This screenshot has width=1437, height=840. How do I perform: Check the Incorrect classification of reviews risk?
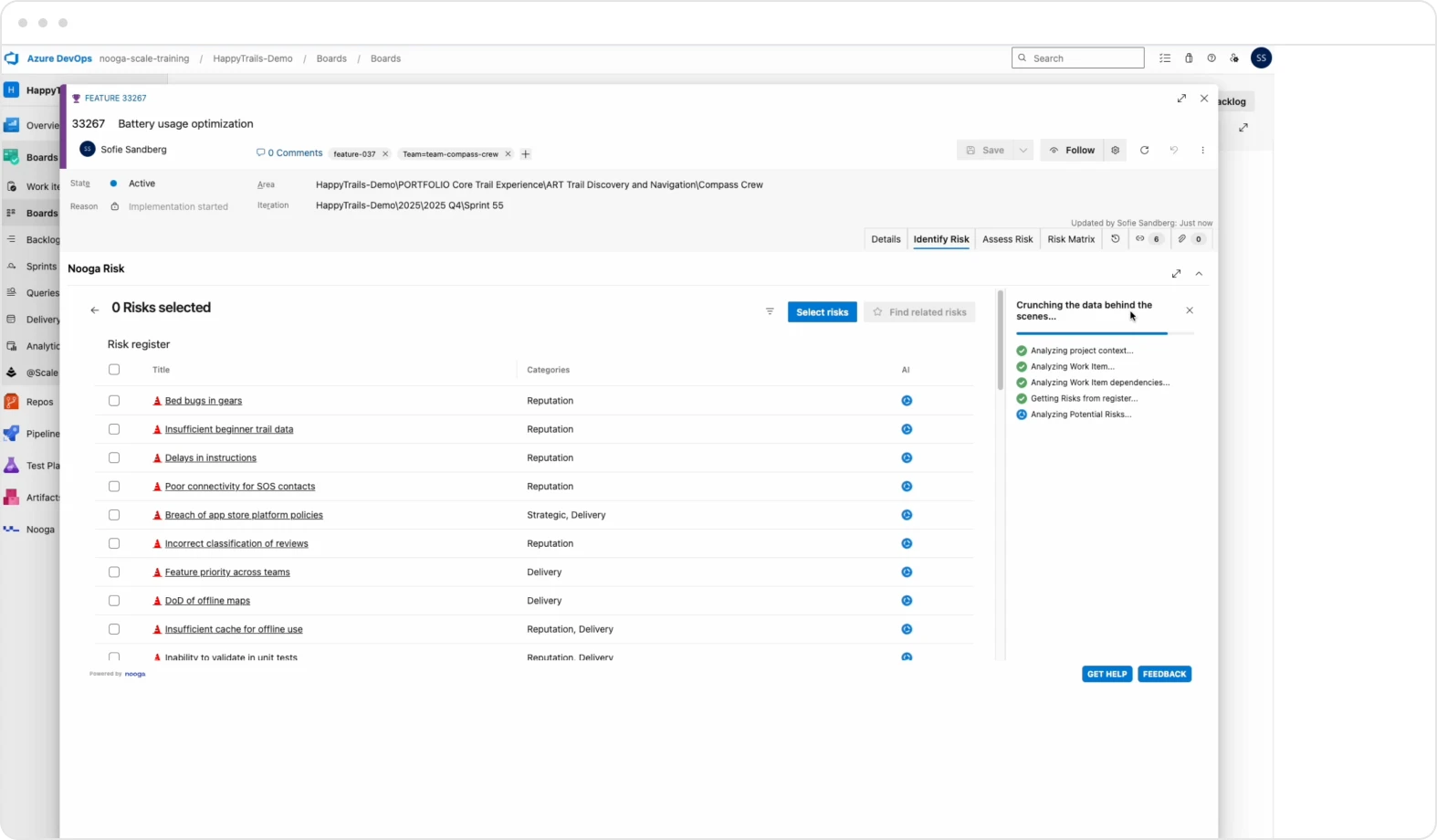coord(114,543)
